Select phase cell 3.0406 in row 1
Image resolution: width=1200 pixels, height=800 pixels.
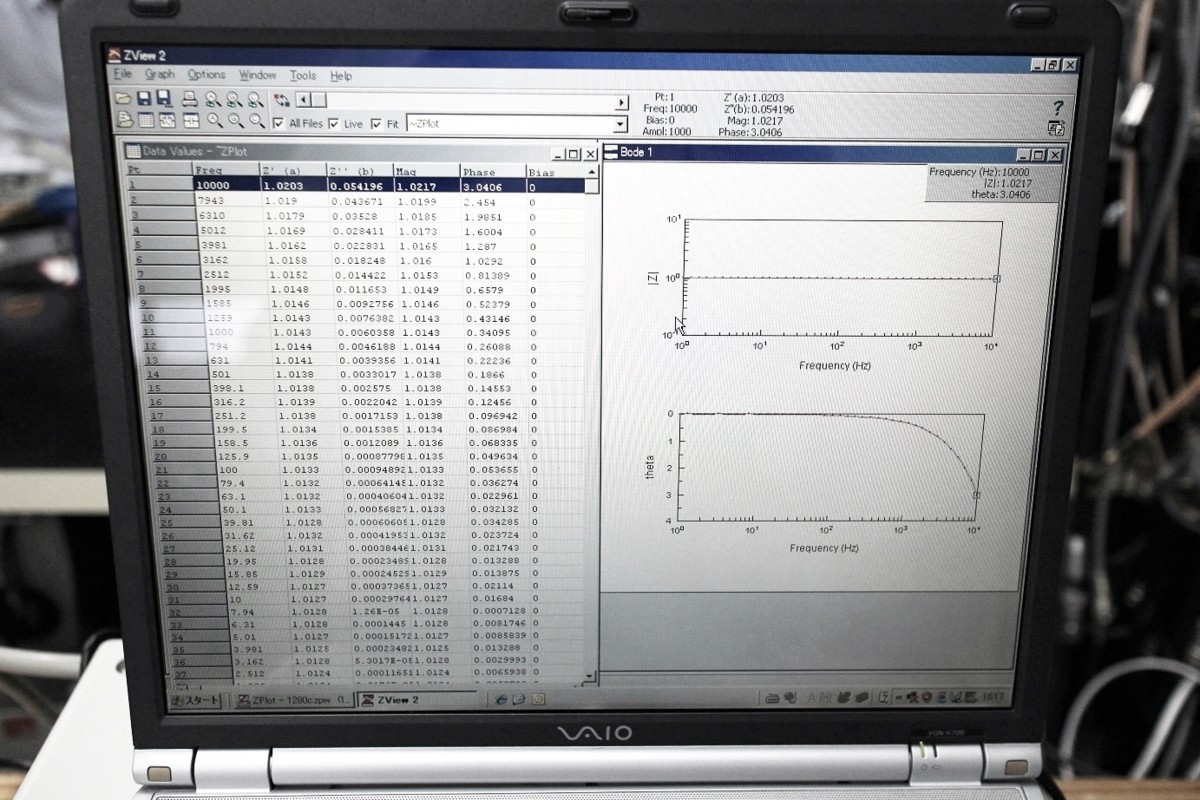pyautogui.click(x=493, y=187)
